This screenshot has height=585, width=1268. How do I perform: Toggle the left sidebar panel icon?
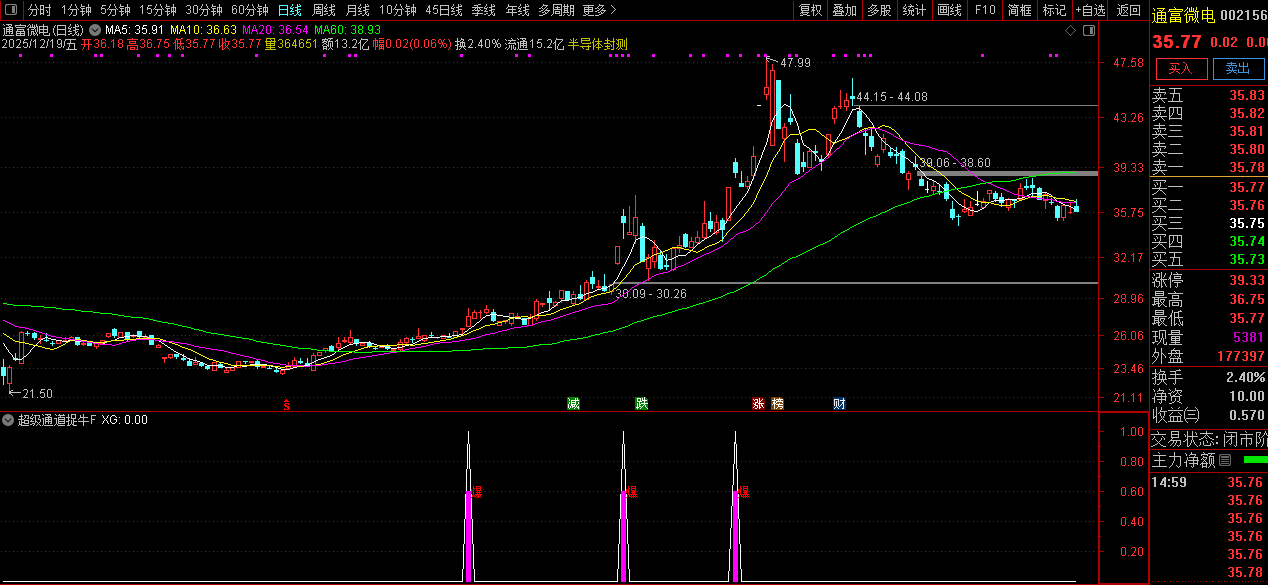tap(9, 10)
